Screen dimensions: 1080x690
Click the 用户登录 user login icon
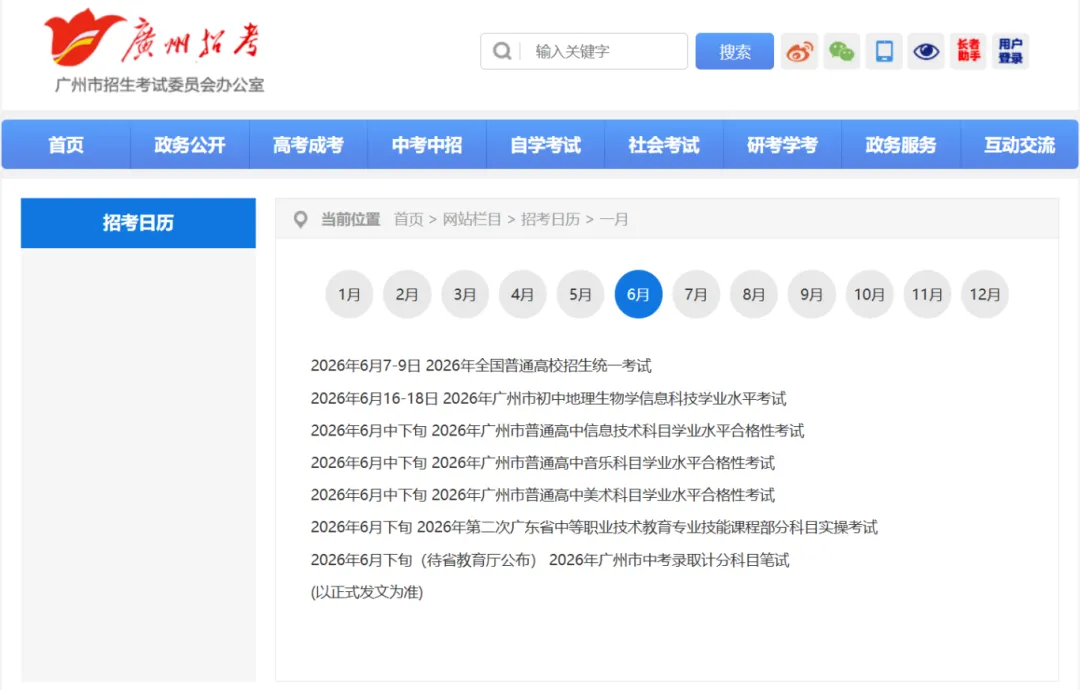(x=1010, y=51)
